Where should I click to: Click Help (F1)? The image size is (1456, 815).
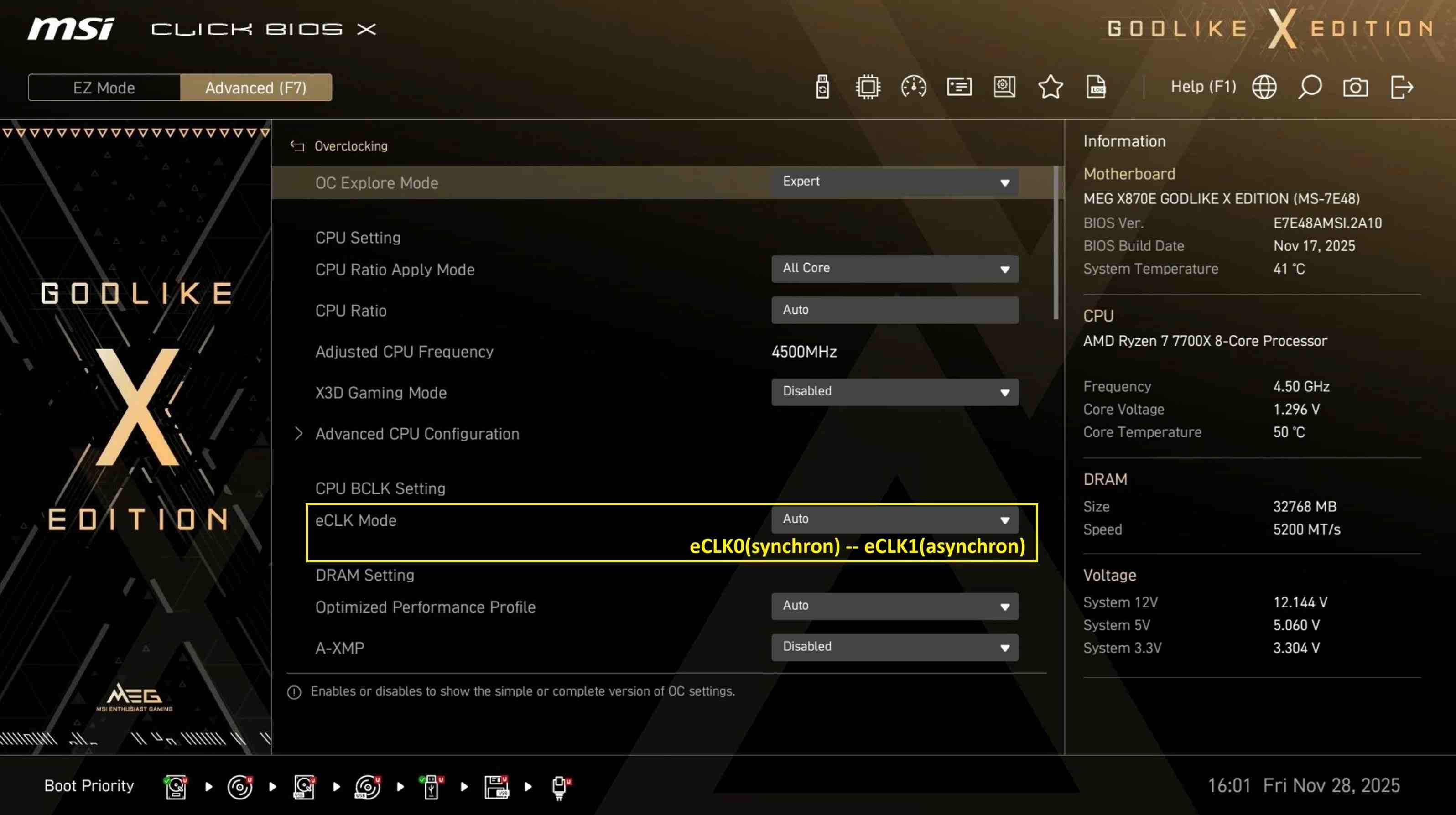pos(1203,87)
